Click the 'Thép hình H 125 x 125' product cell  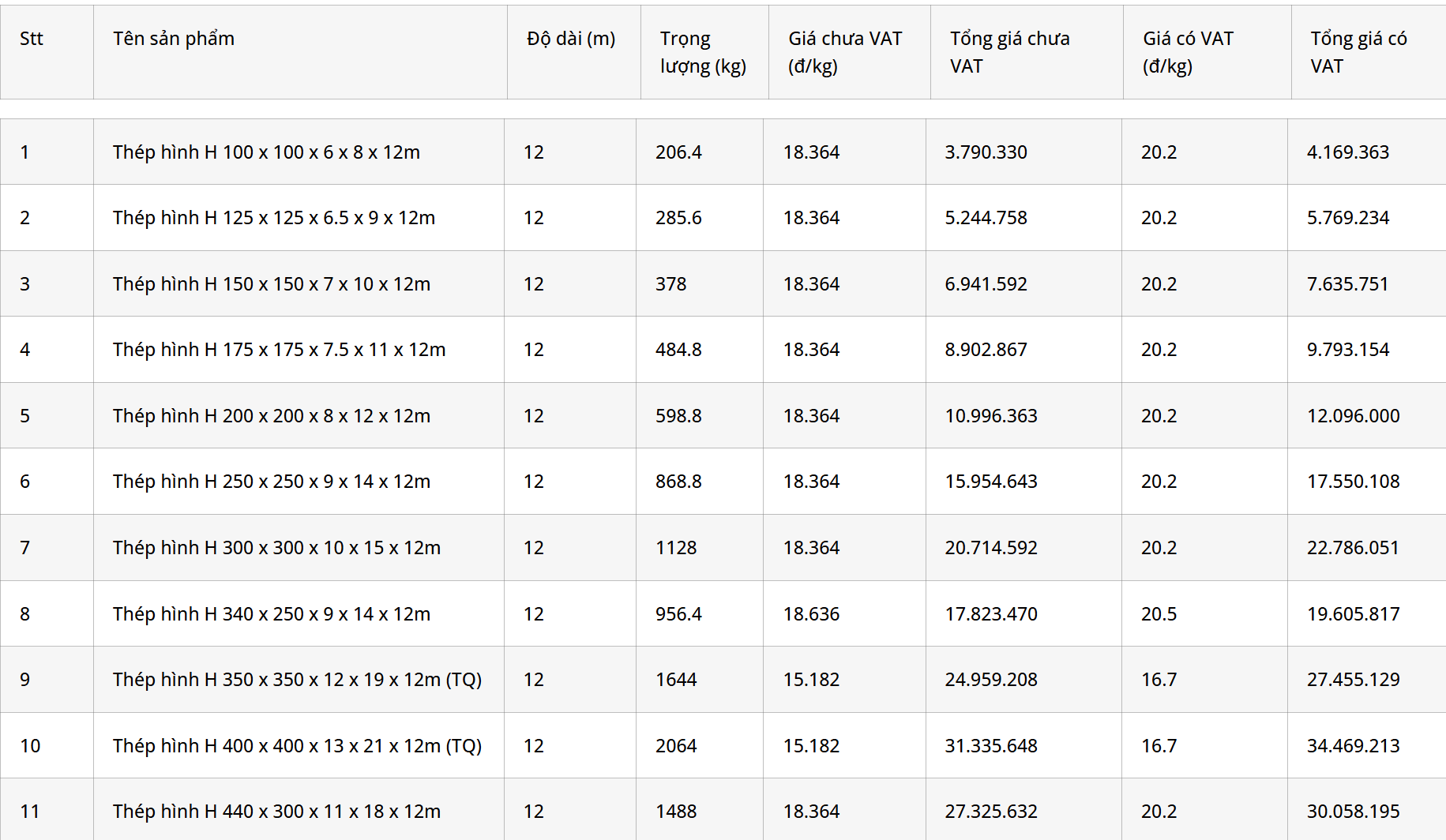[x=273, y=218]
